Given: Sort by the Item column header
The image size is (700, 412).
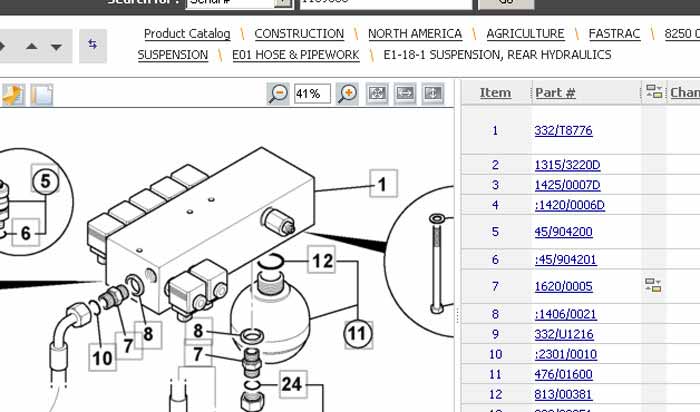Looking at the screenshot, I should click(495, 93).
